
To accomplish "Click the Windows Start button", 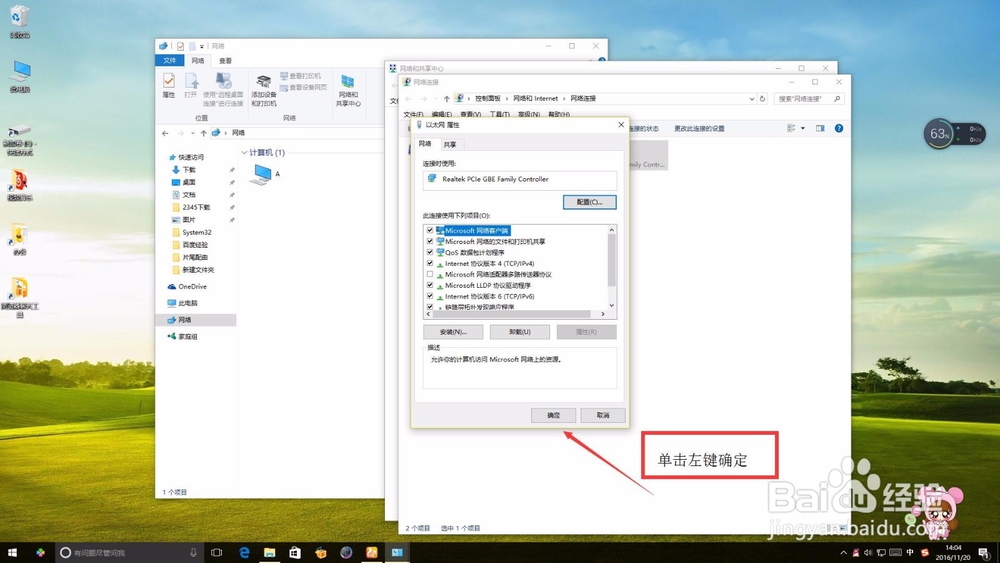I will [12, 553].
